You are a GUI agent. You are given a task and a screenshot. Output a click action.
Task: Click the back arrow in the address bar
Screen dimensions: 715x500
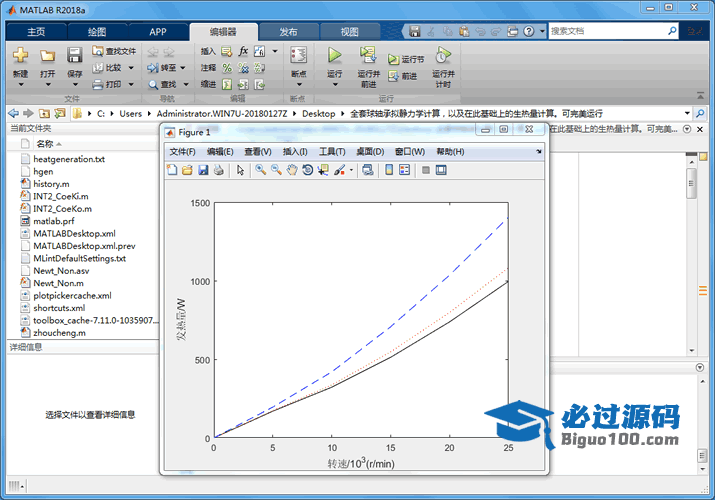(14, 113)
